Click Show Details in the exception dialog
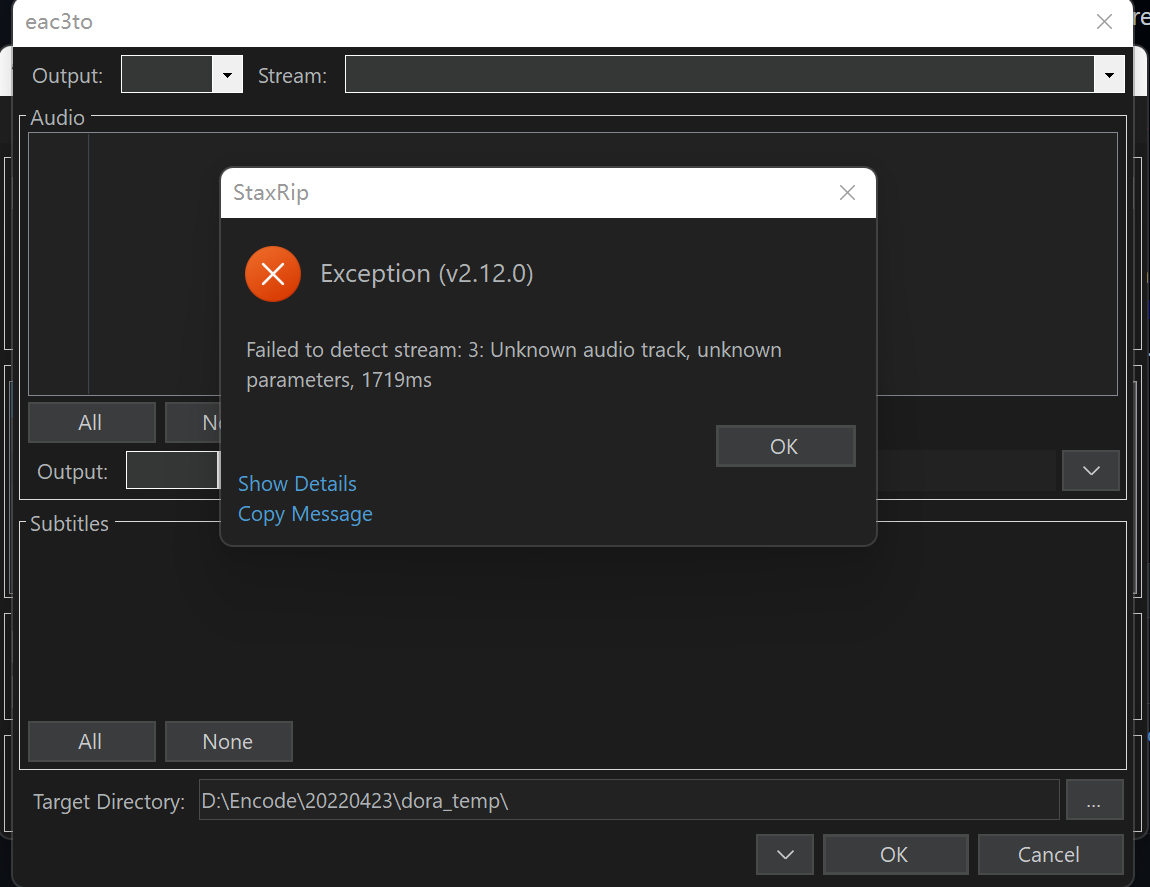This screenshot has height=887, width=1150. [x=296, y=483]
